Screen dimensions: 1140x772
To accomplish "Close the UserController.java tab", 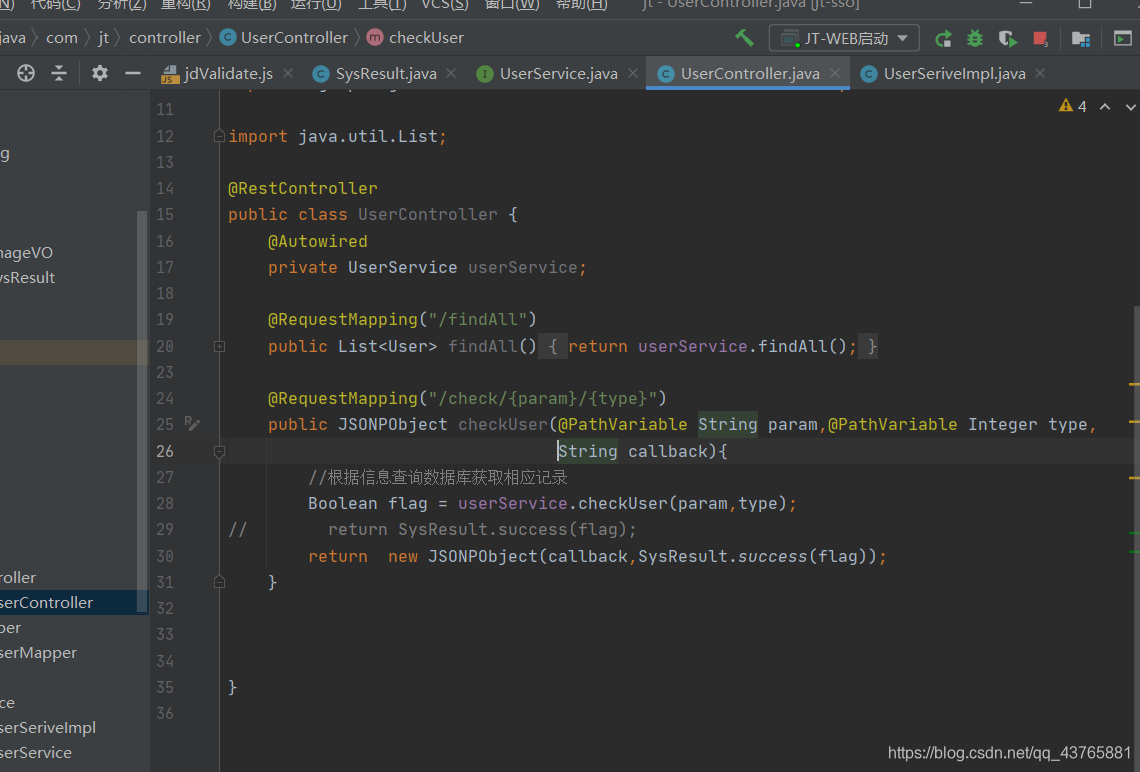I will [835, 73].
